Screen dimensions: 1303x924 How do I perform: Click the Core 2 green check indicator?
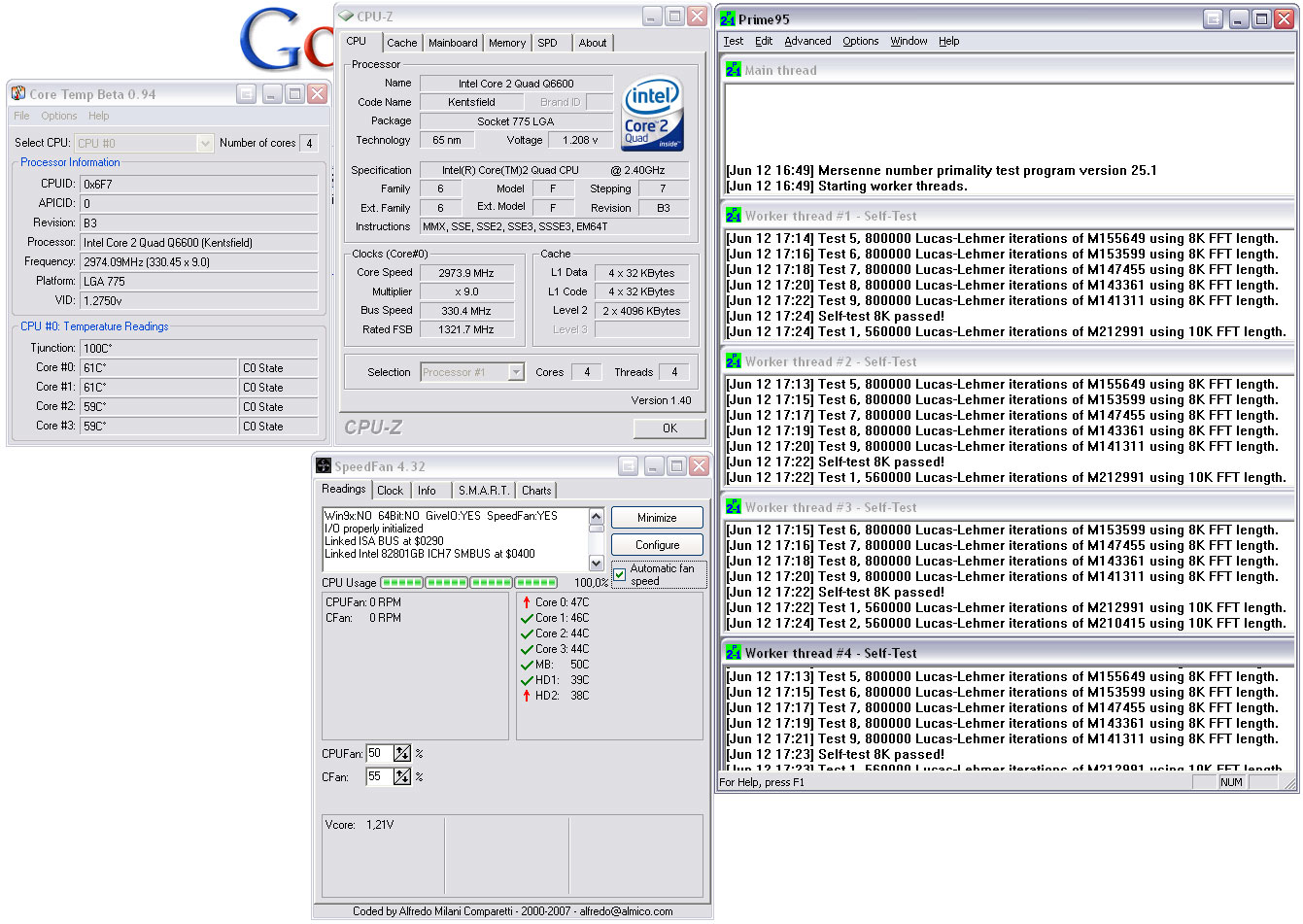[527, 633]
